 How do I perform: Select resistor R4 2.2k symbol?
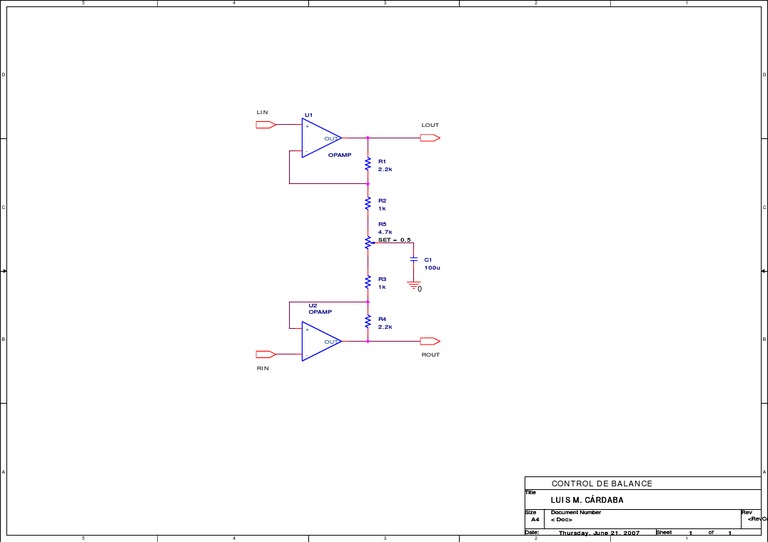coord(368,321)
